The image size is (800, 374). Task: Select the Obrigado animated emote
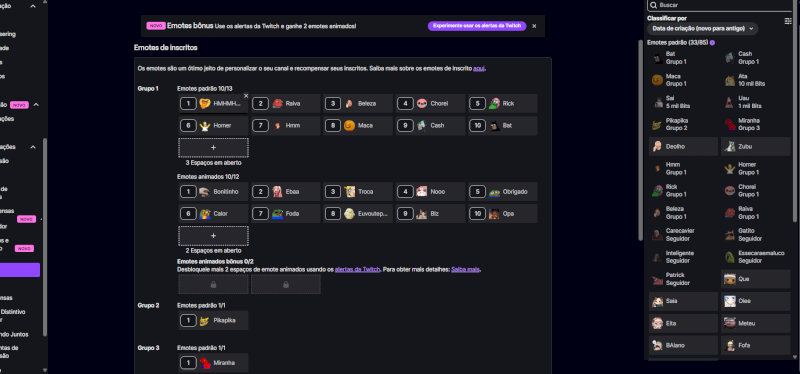click(503, 192)
